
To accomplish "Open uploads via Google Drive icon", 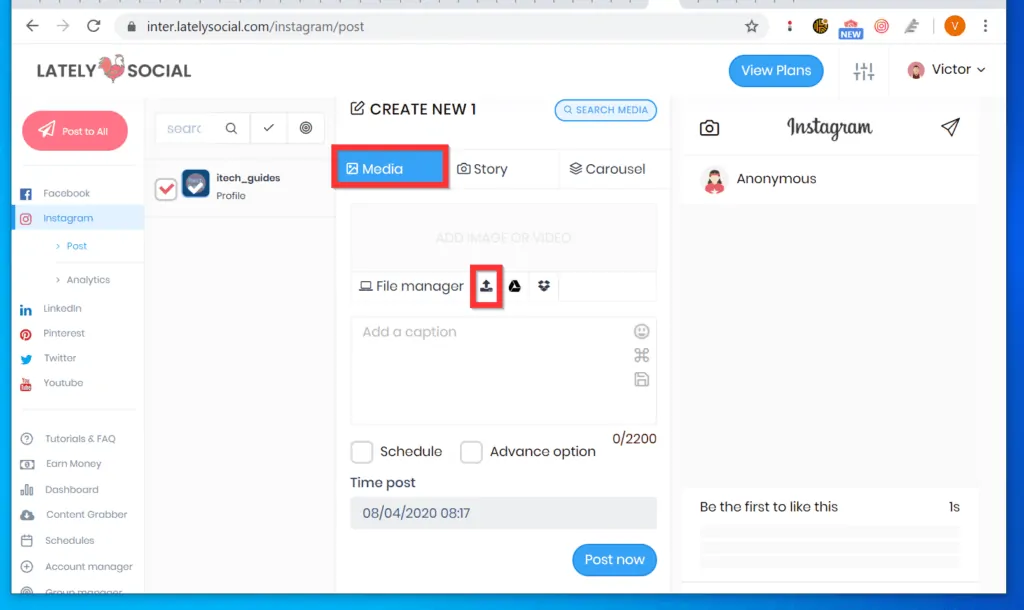I will coord(514,286).
